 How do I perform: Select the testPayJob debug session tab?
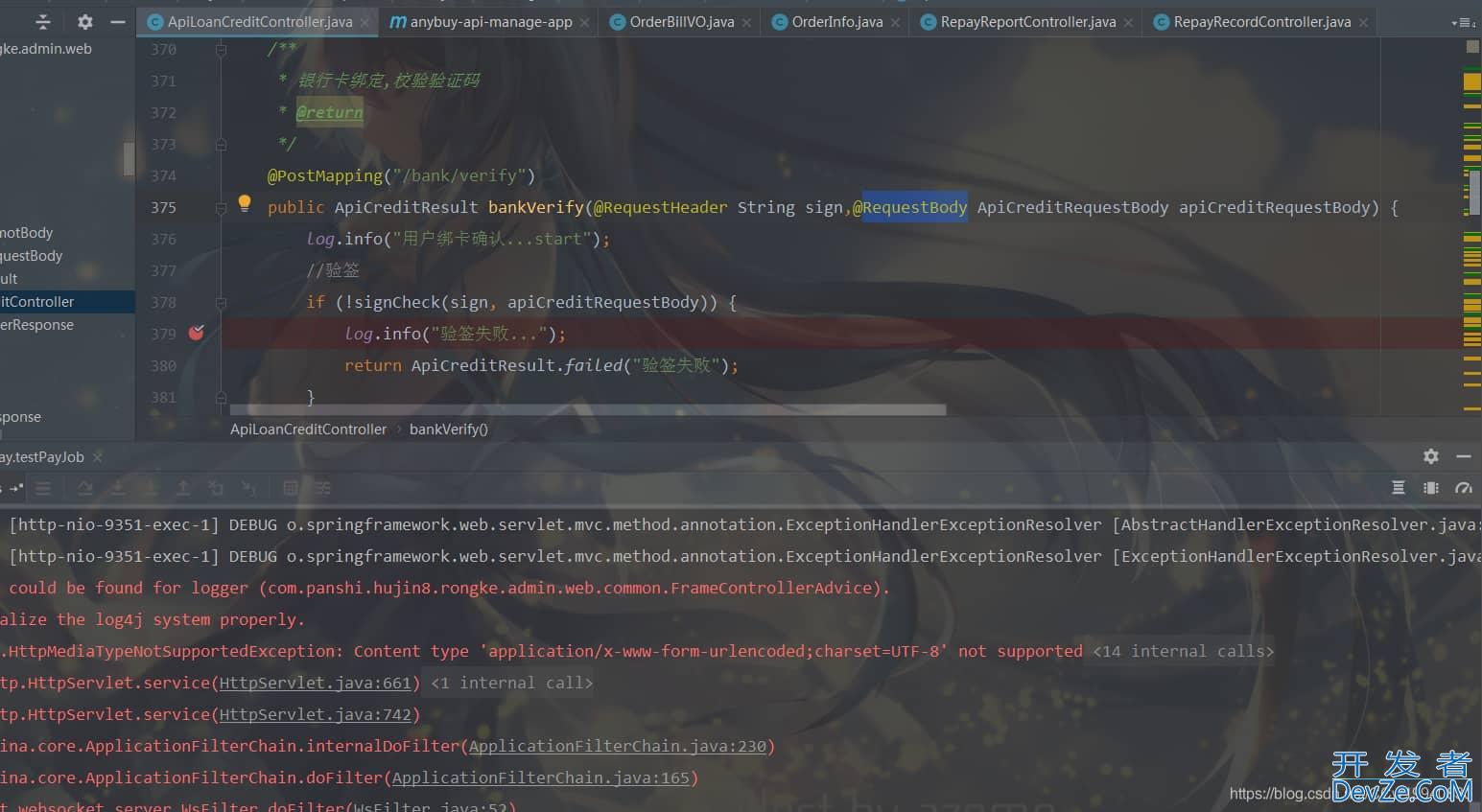point(42,457)
